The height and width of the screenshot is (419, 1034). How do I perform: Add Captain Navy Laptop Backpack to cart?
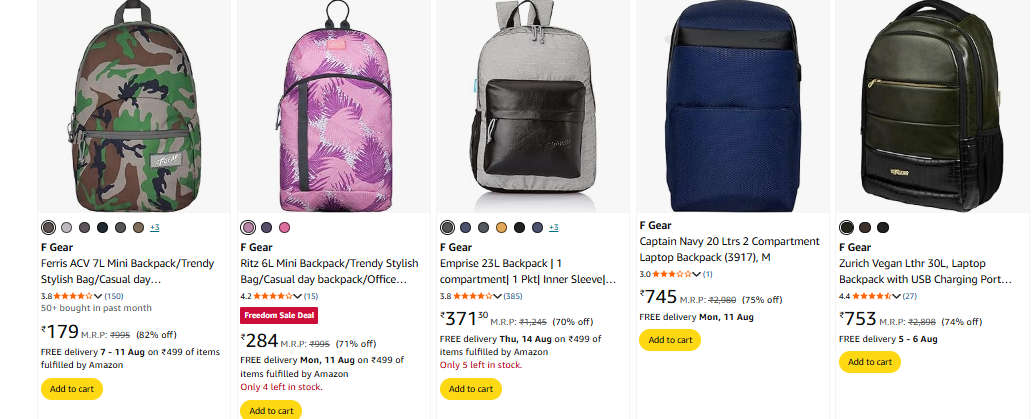pyautogui.click(x=670, y=340)
